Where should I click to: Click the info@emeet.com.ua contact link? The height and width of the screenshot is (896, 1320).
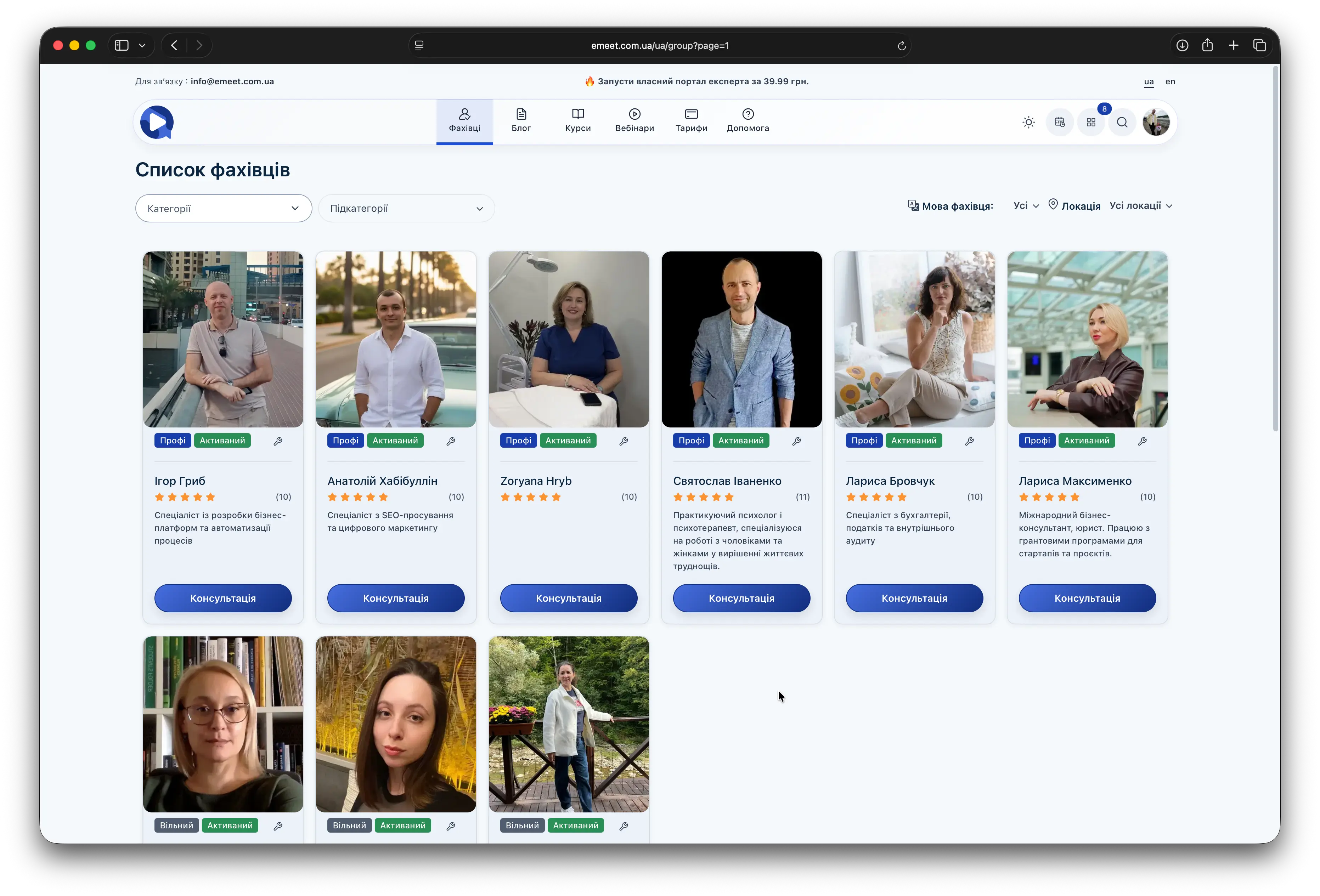point(232,81)
